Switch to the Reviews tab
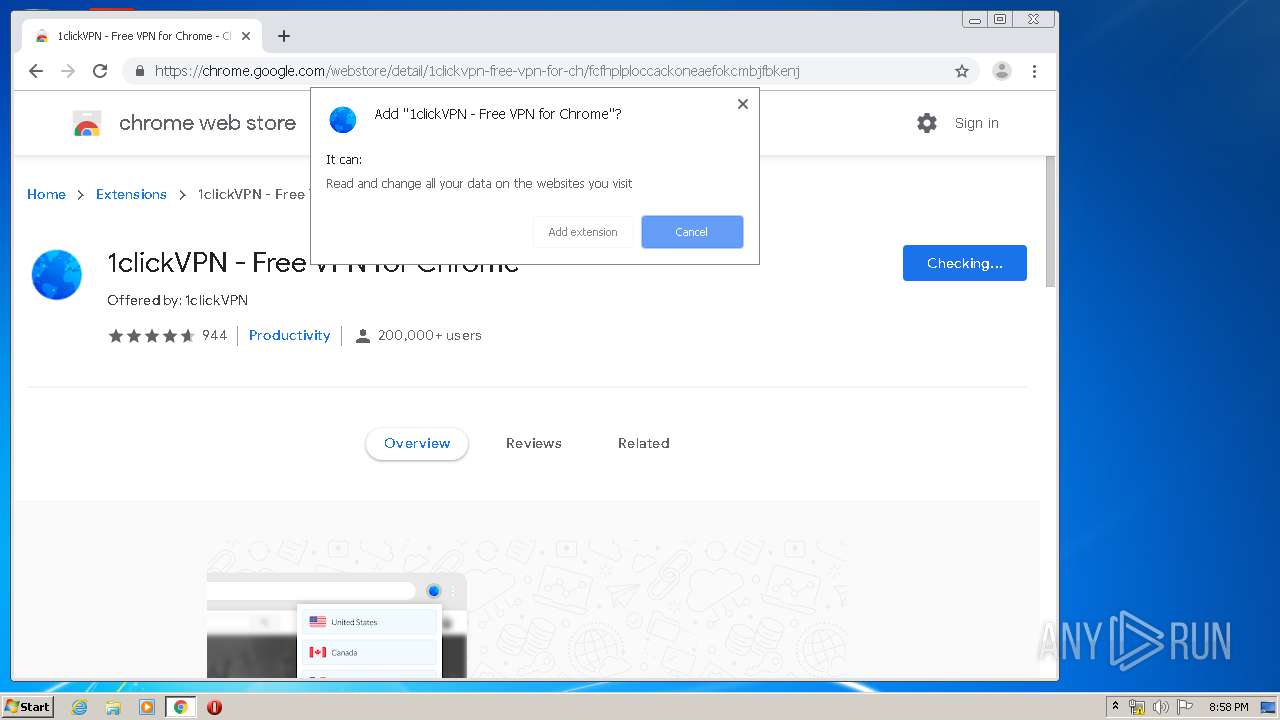This screenshot has width=1280, height=720. coord(534,443)
